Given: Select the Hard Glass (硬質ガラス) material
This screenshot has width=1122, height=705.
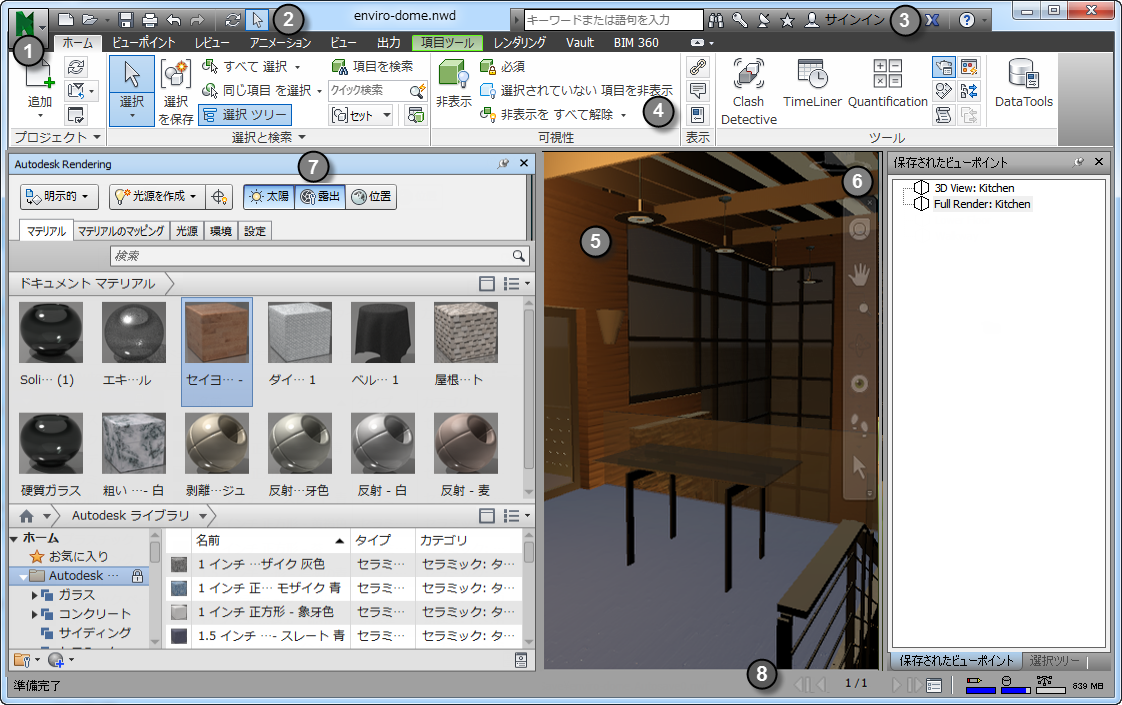Looking at the screenshot, I should point(51,454).
